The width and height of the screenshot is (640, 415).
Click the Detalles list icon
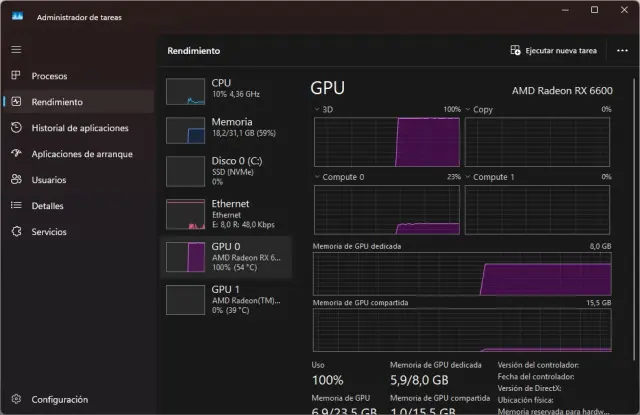point(15,205)
